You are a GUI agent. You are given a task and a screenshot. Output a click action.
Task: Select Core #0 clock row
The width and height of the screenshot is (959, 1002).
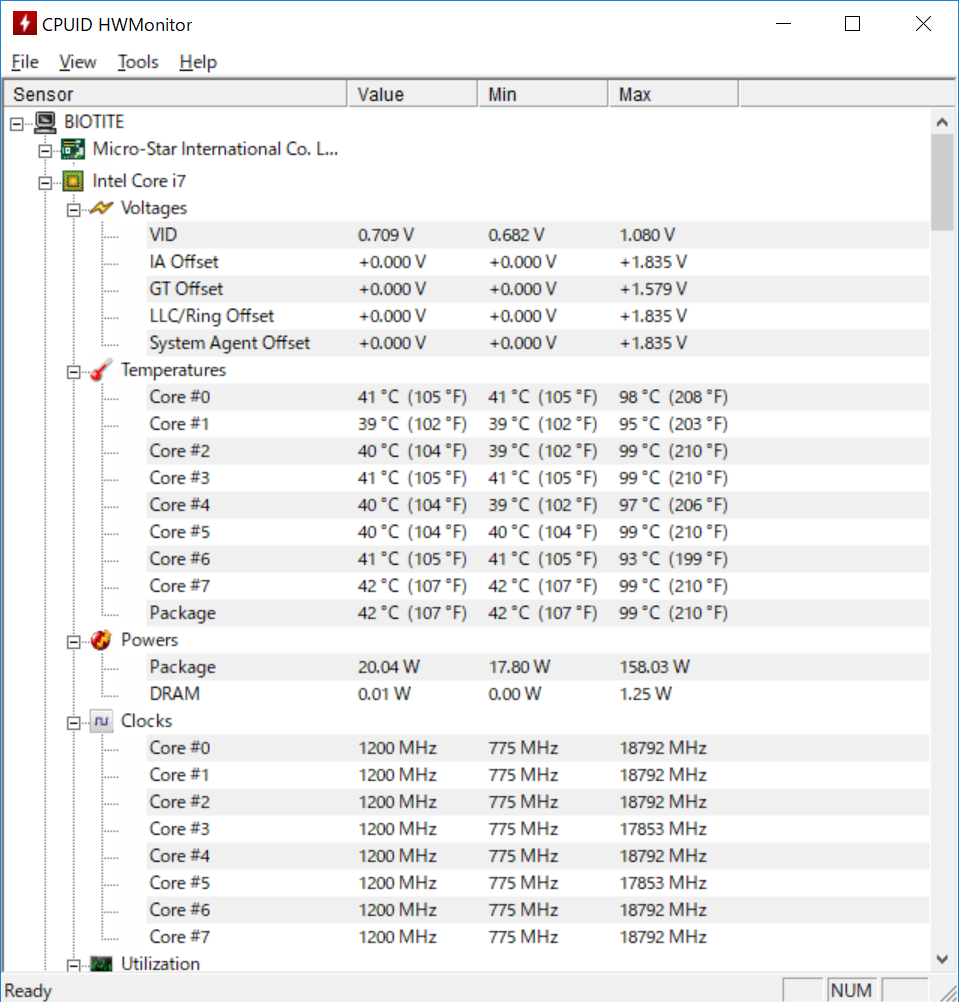537,748
